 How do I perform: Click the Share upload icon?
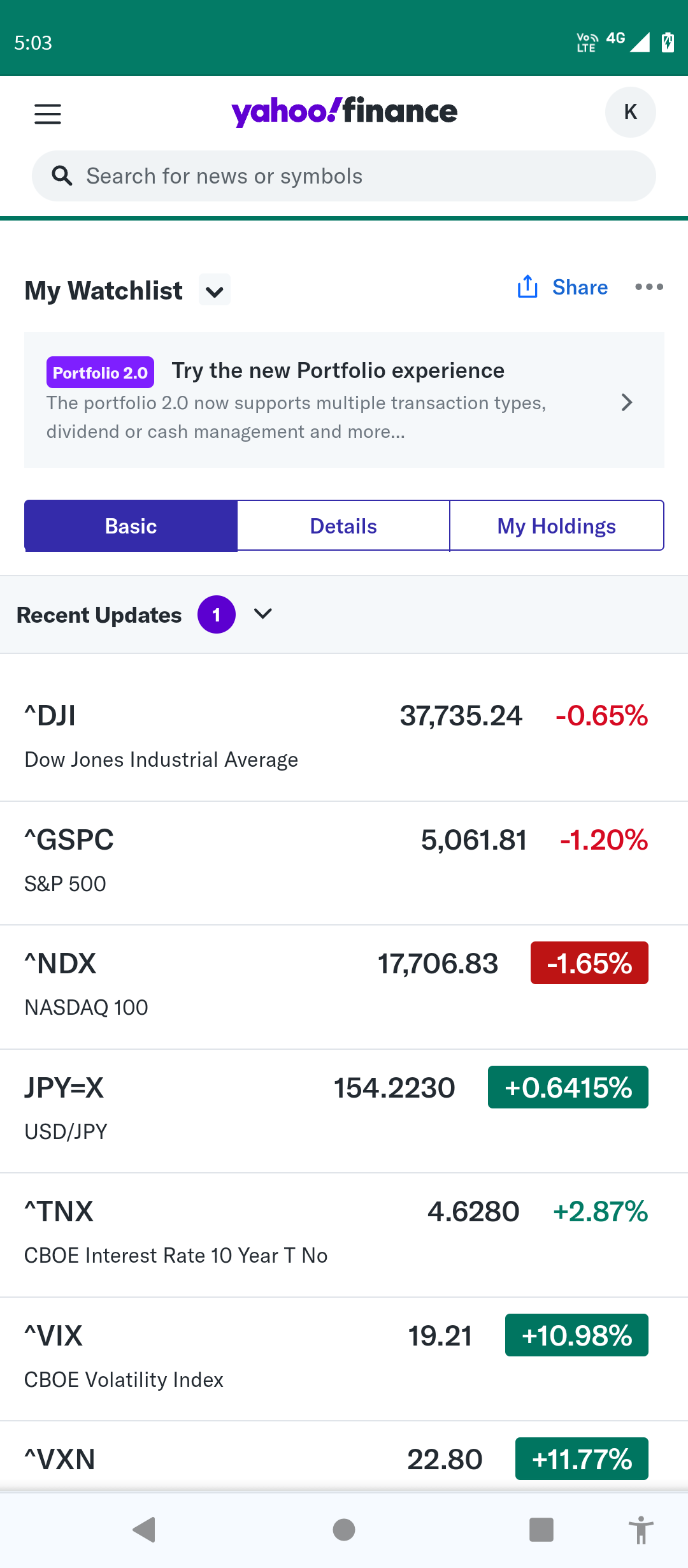pyautogui.click(x=527, y=287)
